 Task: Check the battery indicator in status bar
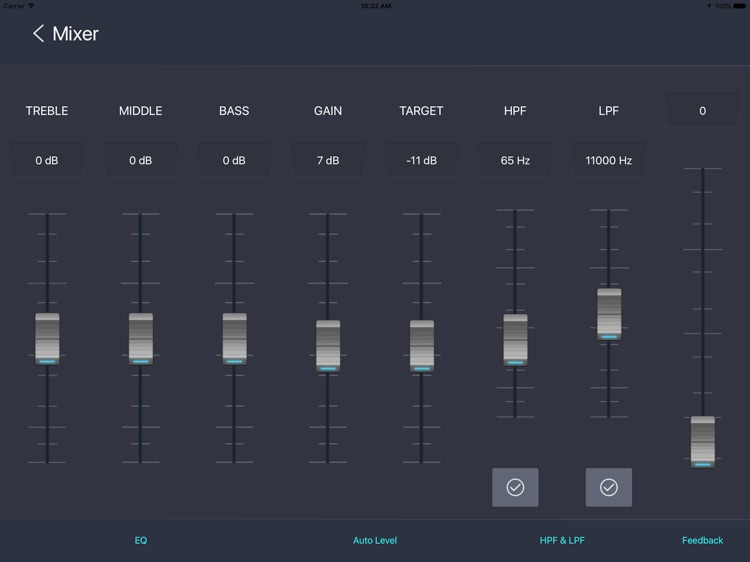739,6
